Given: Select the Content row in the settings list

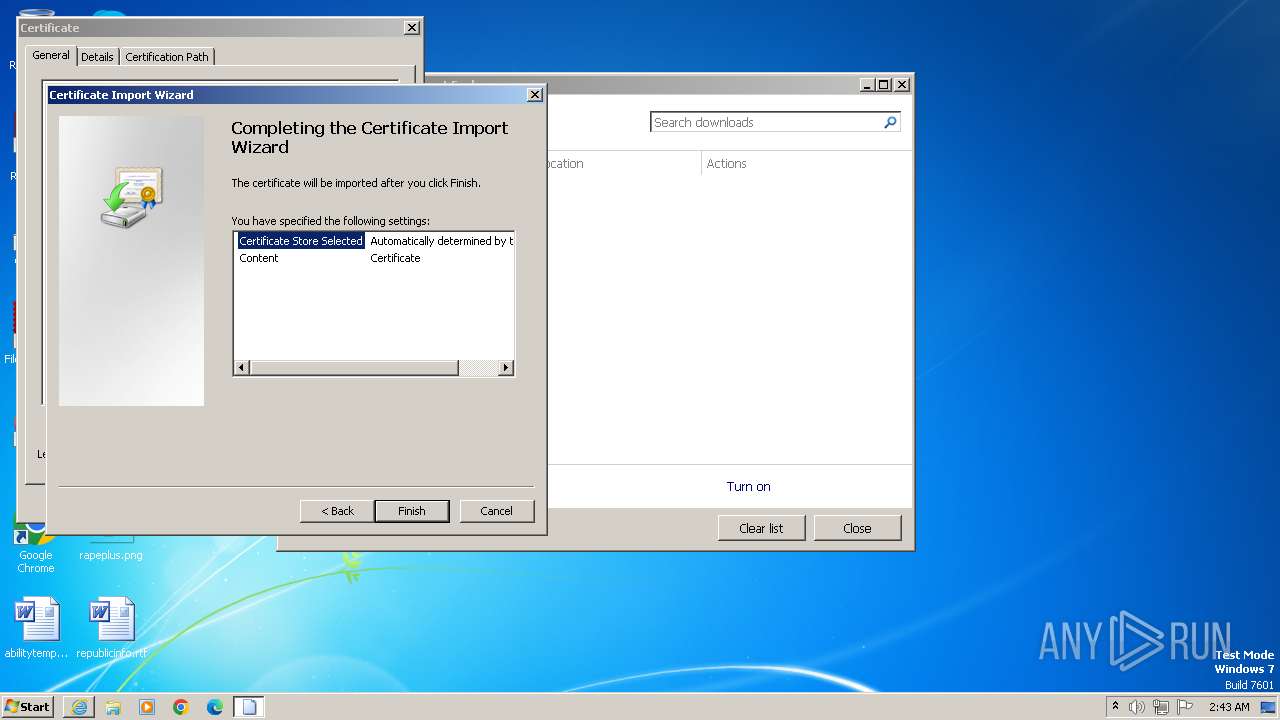Looking at the screenshot, I should 259,258.
